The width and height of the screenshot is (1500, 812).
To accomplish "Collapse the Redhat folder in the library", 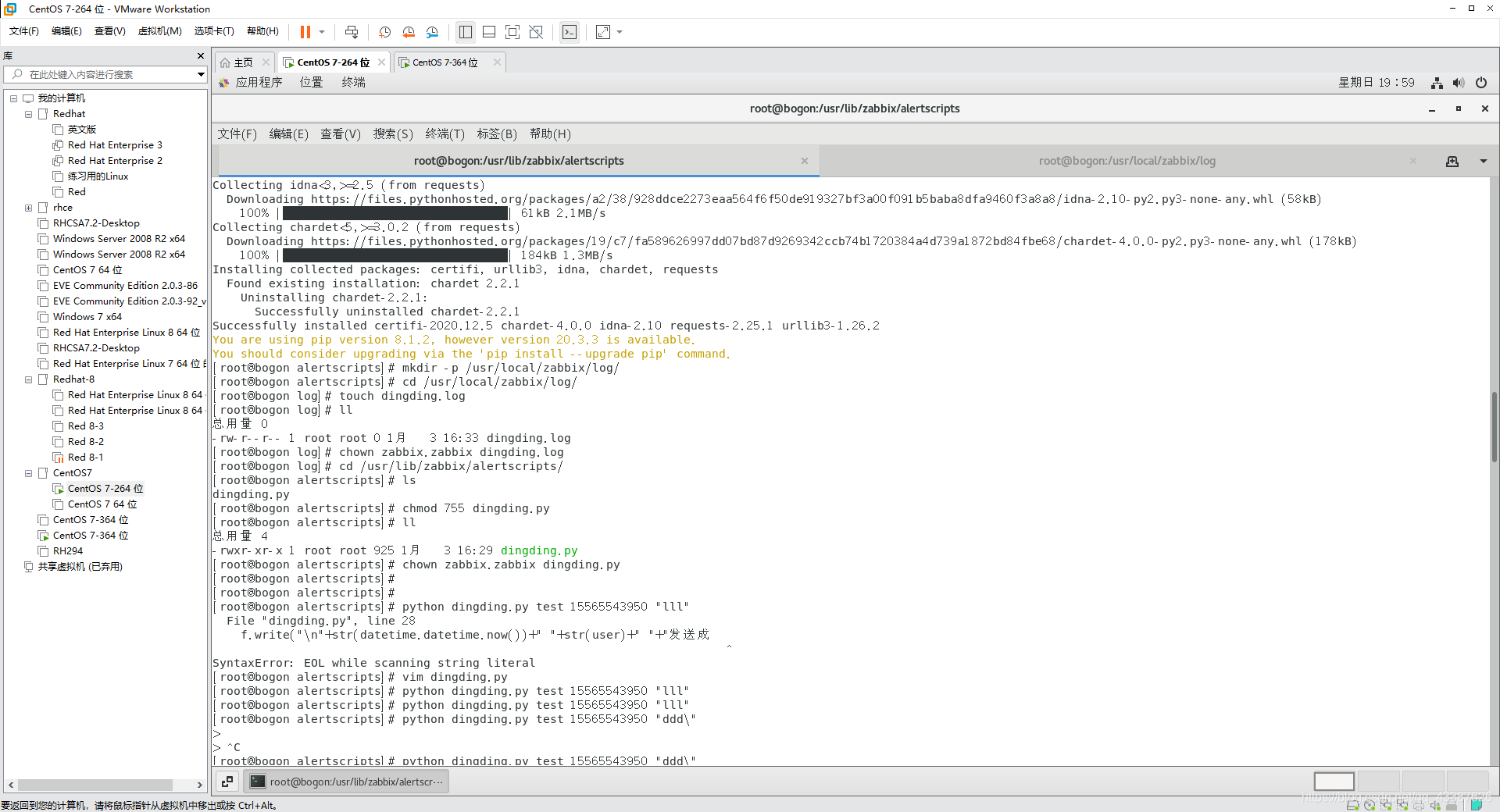I will pyautogui.click(x=28, y=114).
